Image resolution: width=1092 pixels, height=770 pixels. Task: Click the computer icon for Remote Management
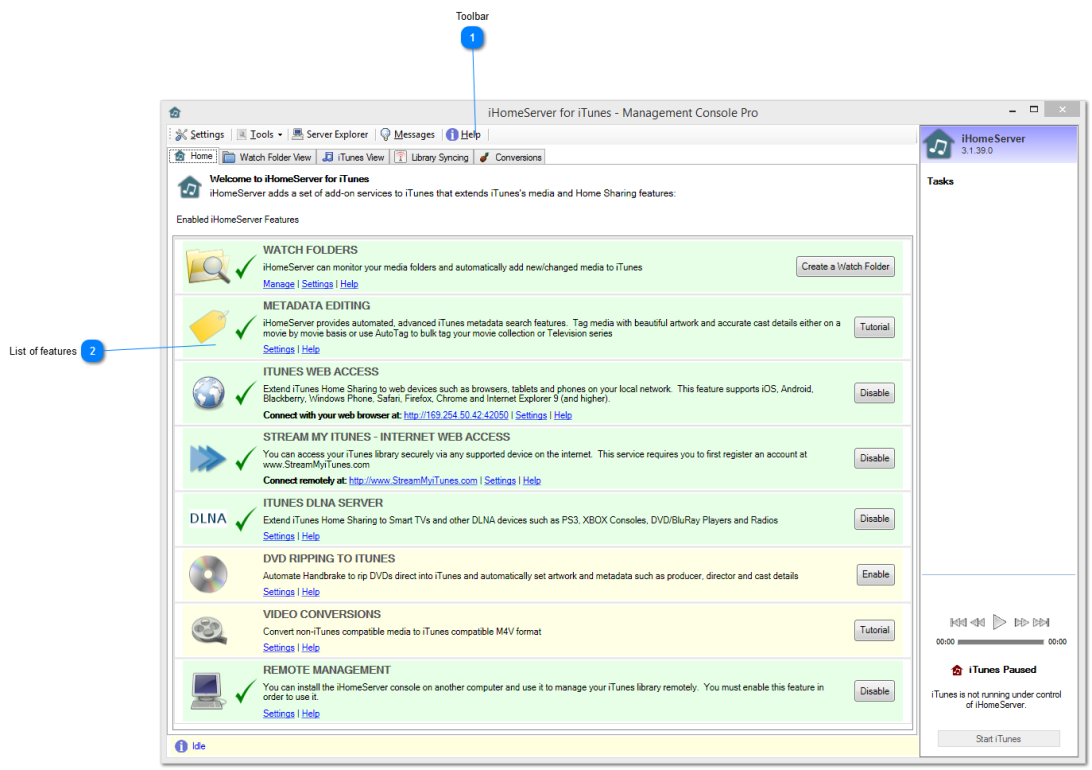(x=208, y=691)
